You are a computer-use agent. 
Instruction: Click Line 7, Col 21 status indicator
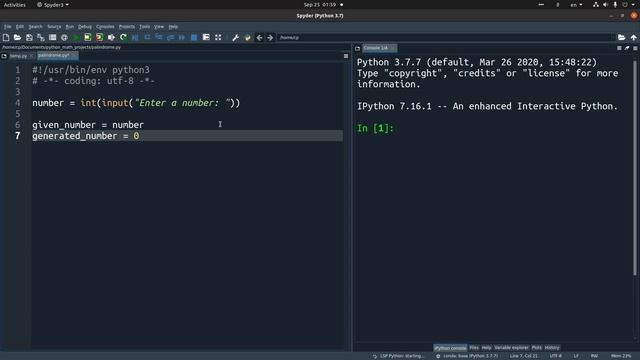click(524, 356)
